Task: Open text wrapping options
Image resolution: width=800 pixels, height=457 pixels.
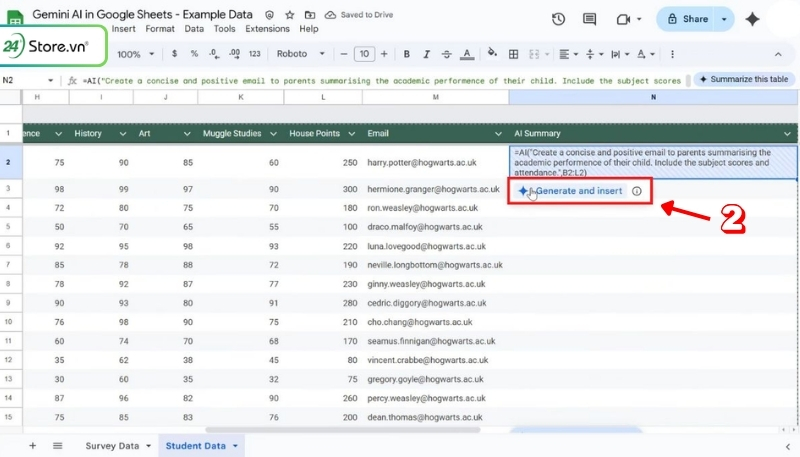Action: point(620,54)
